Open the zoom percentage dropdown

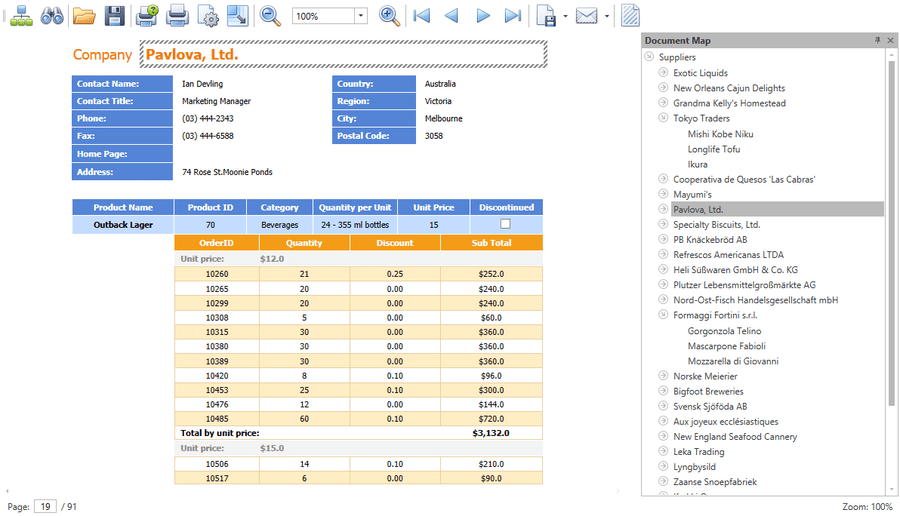(x=360, y=16)
